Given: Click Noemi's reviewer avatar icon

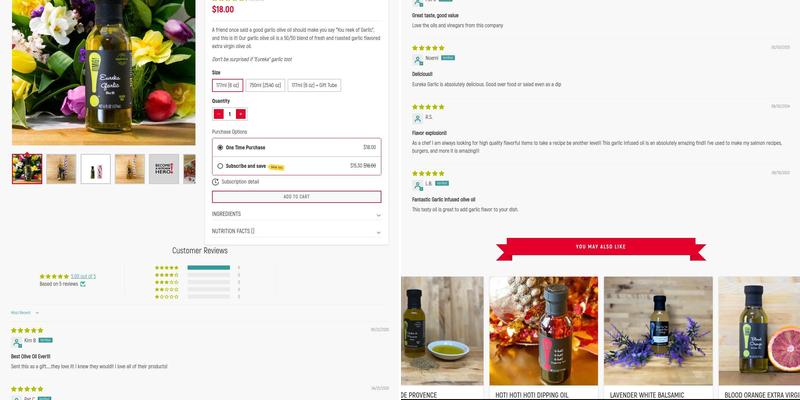Looking at the screenshot, I should [x=417, y=59].
